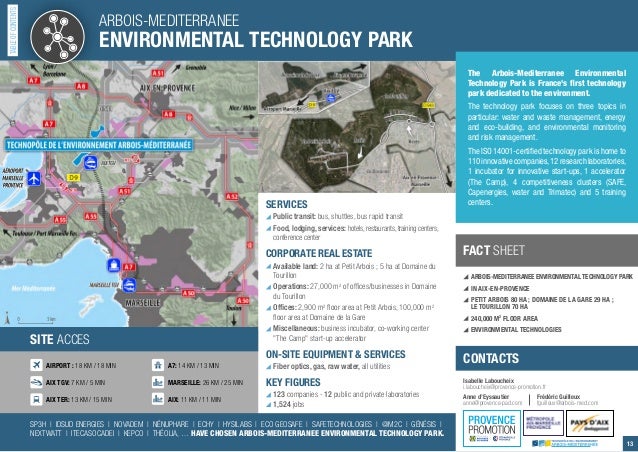Screen dimensions: 638x452
Task: Click the high-speed train icon beside AIX TGV
Action: pos(36,382)
